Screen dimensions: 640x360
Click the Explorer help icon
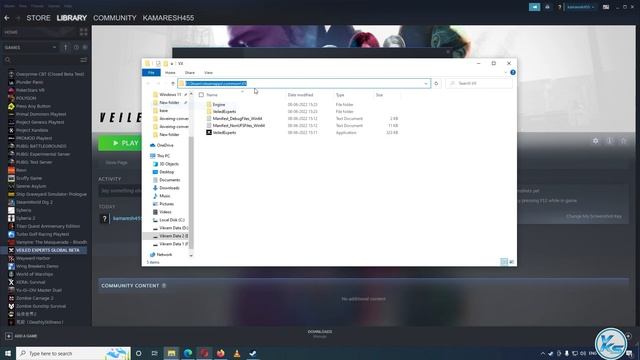513,72
